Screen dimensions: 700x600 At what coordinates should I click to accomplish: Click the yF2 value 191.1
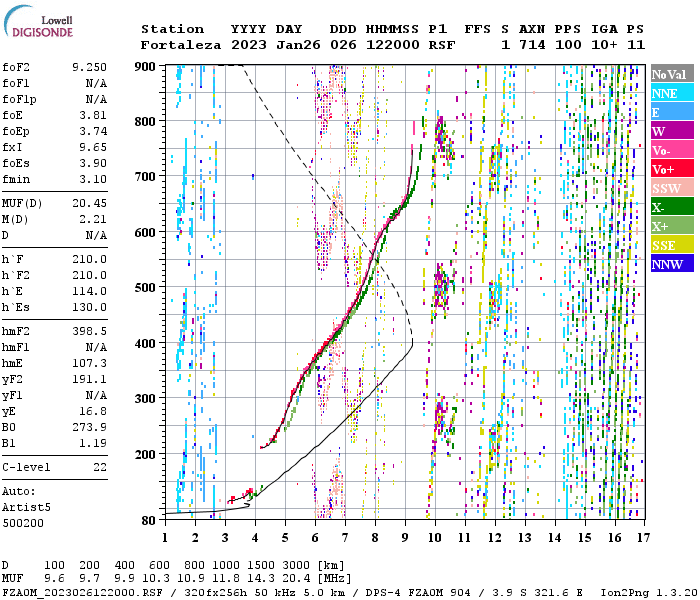89,379
